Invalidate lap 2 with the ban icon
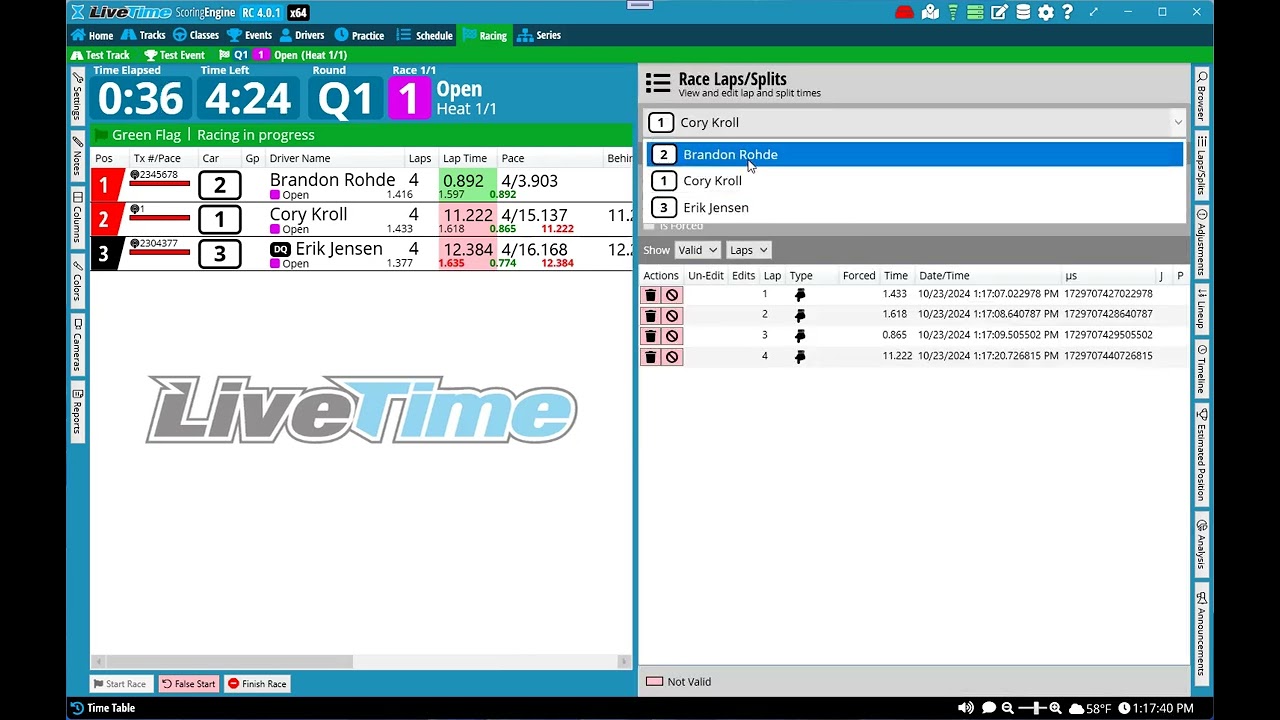 click(x=672, y=315)
